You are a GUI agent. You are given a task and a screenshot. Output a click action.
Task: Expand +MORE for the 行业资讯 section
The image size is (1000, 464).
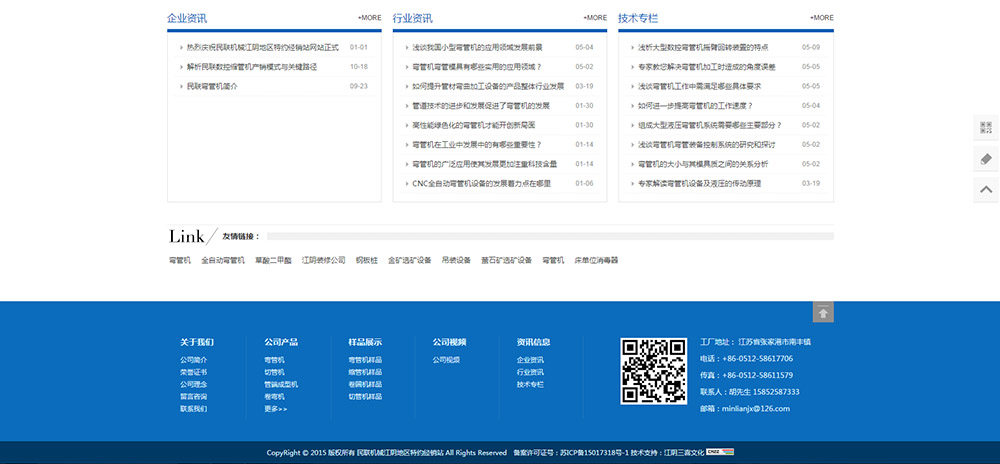[595, 18]
